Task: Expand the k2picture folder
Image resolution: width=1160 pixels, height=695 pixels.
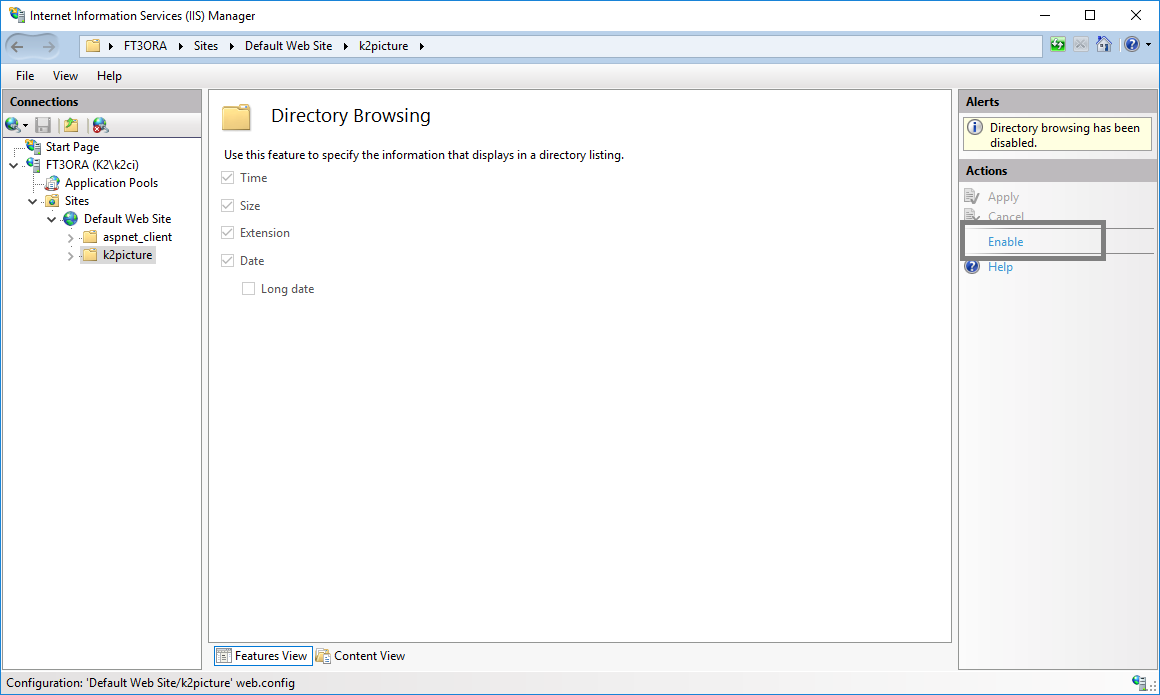Action: [70, 256]
